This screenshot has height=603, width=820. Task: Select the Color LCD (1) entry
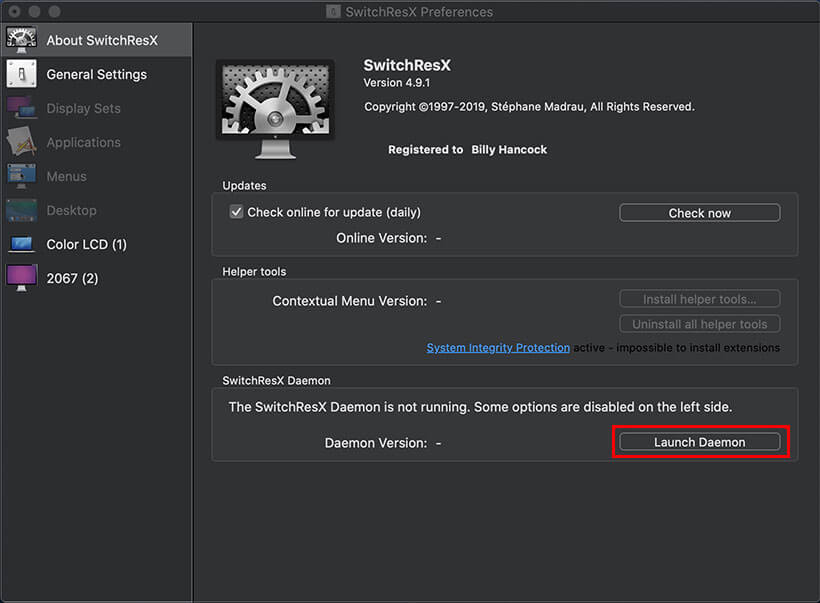click(x=87, y=244)
